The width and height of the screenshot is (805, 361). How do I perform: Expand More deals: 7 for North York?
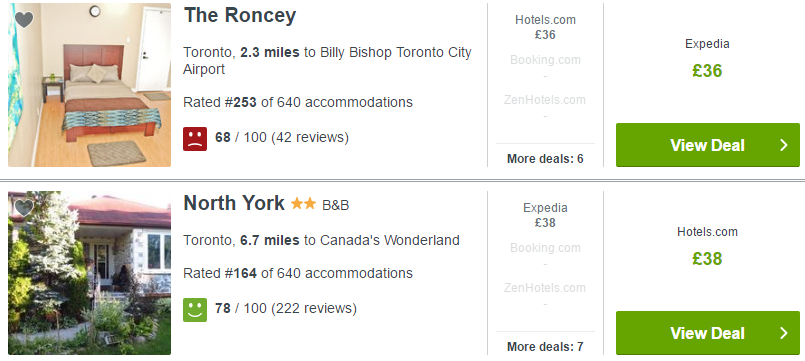click(545, 347)
